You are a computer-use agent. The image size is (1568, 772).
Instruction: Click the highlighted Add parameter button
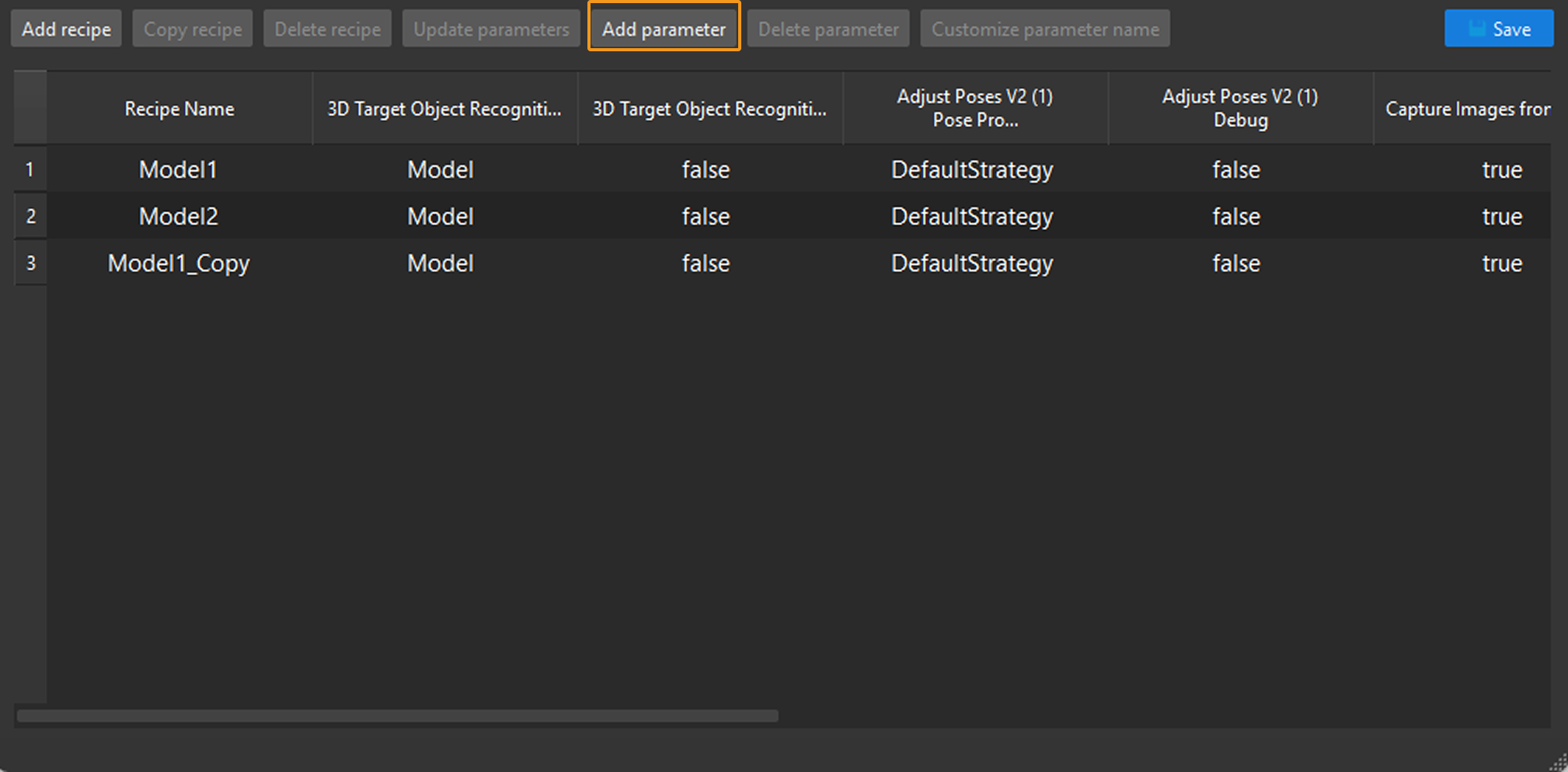point(664,28)
